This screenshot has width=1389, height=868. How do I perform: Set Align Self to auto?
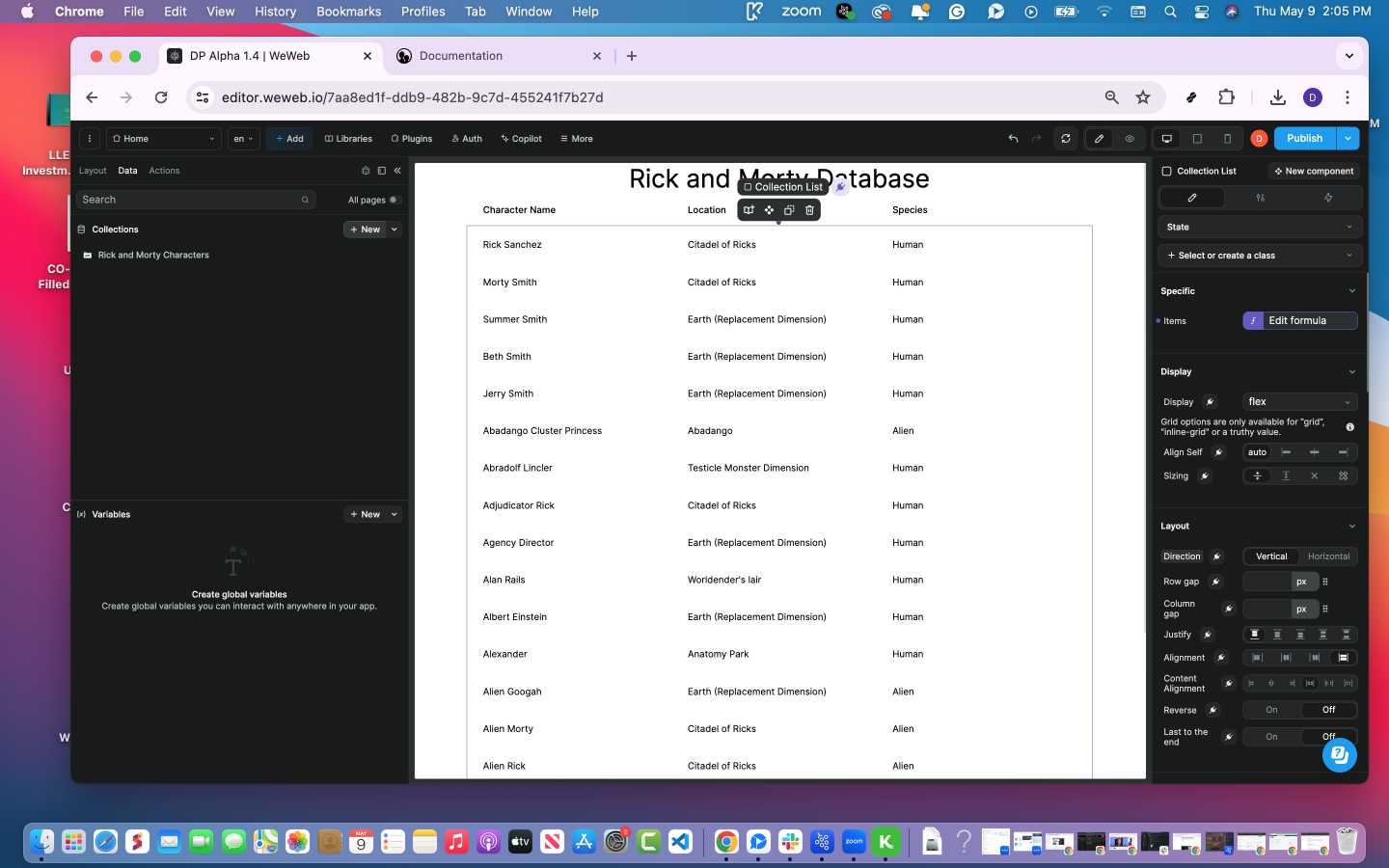[x=1257, y=452]
